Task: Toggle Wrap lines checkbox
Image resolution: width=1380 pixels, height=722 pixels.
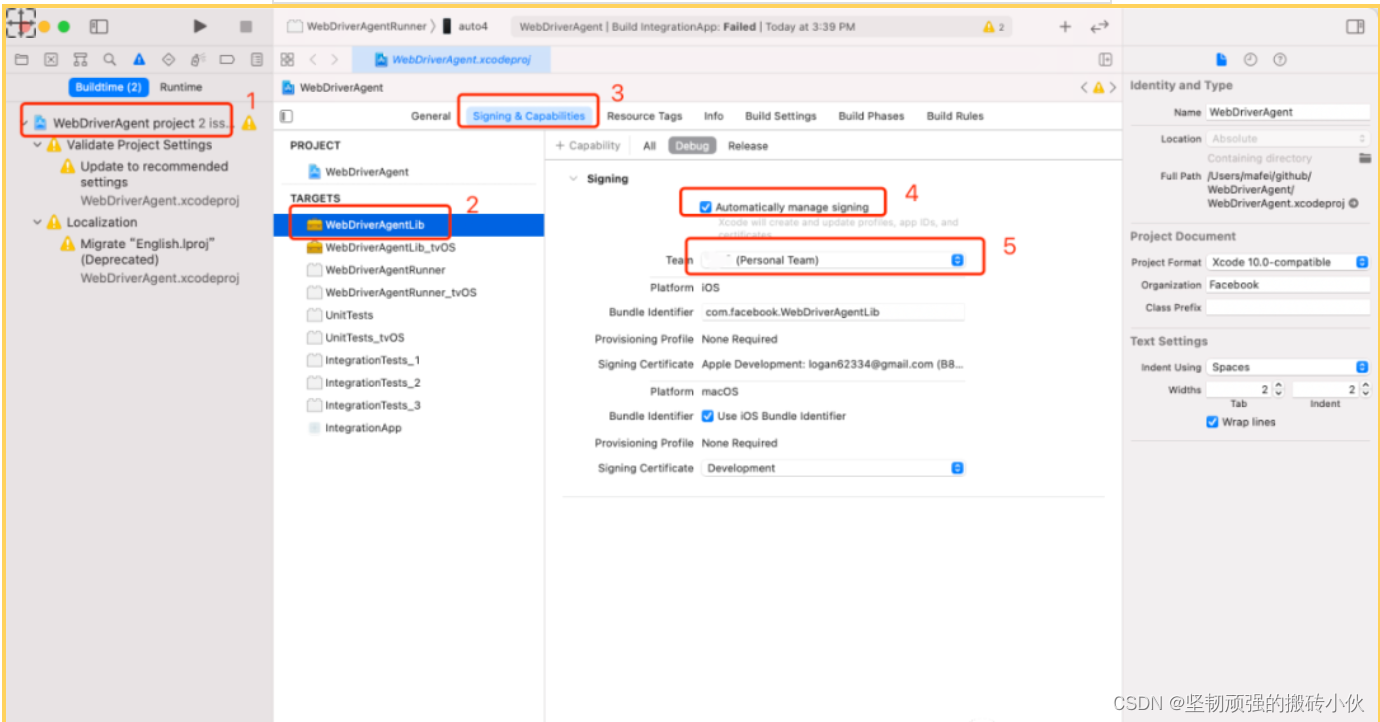Action: tap(1212, 422)
